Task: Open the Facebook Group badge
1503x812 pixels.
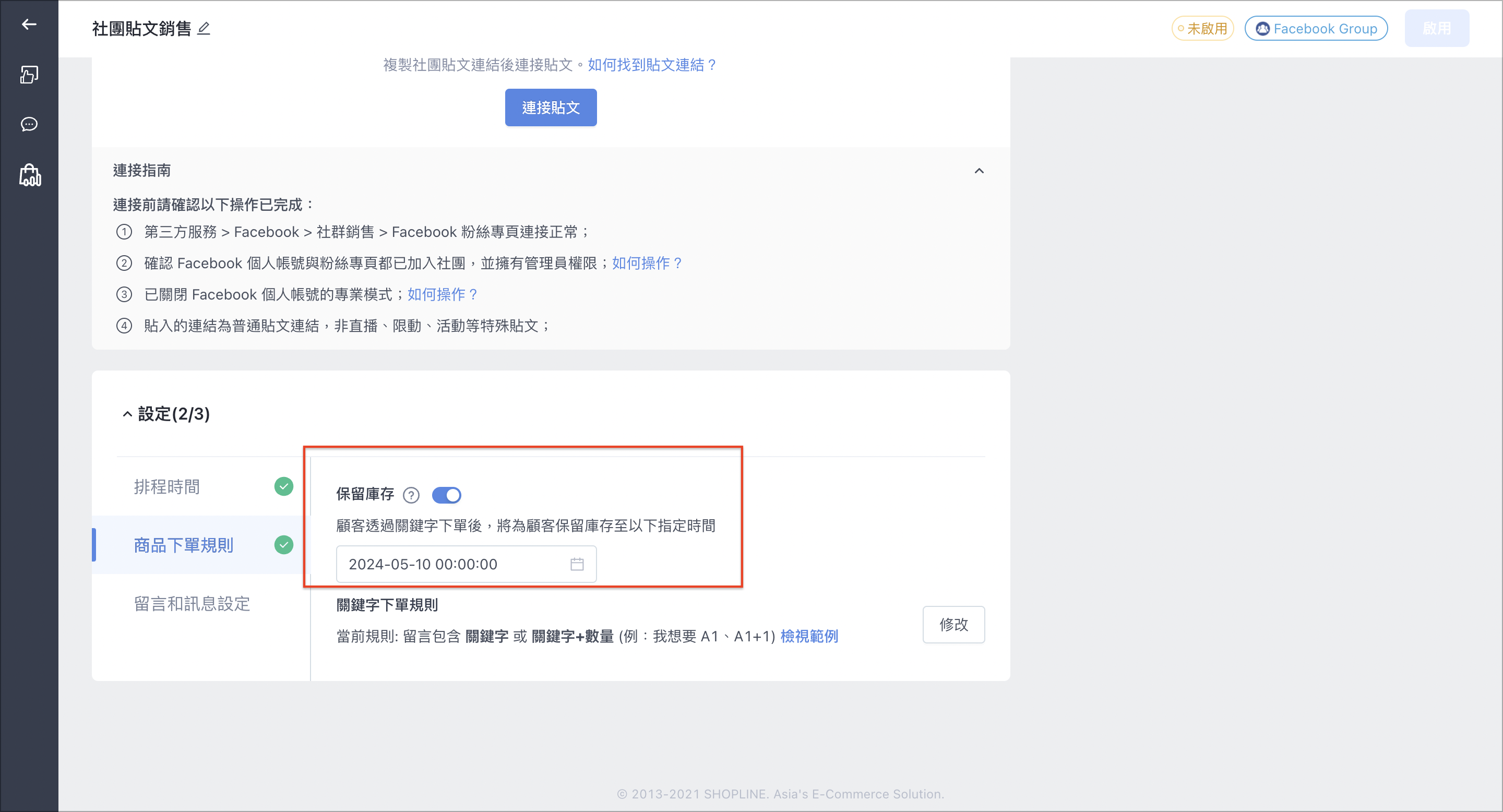Action: 1316,29
